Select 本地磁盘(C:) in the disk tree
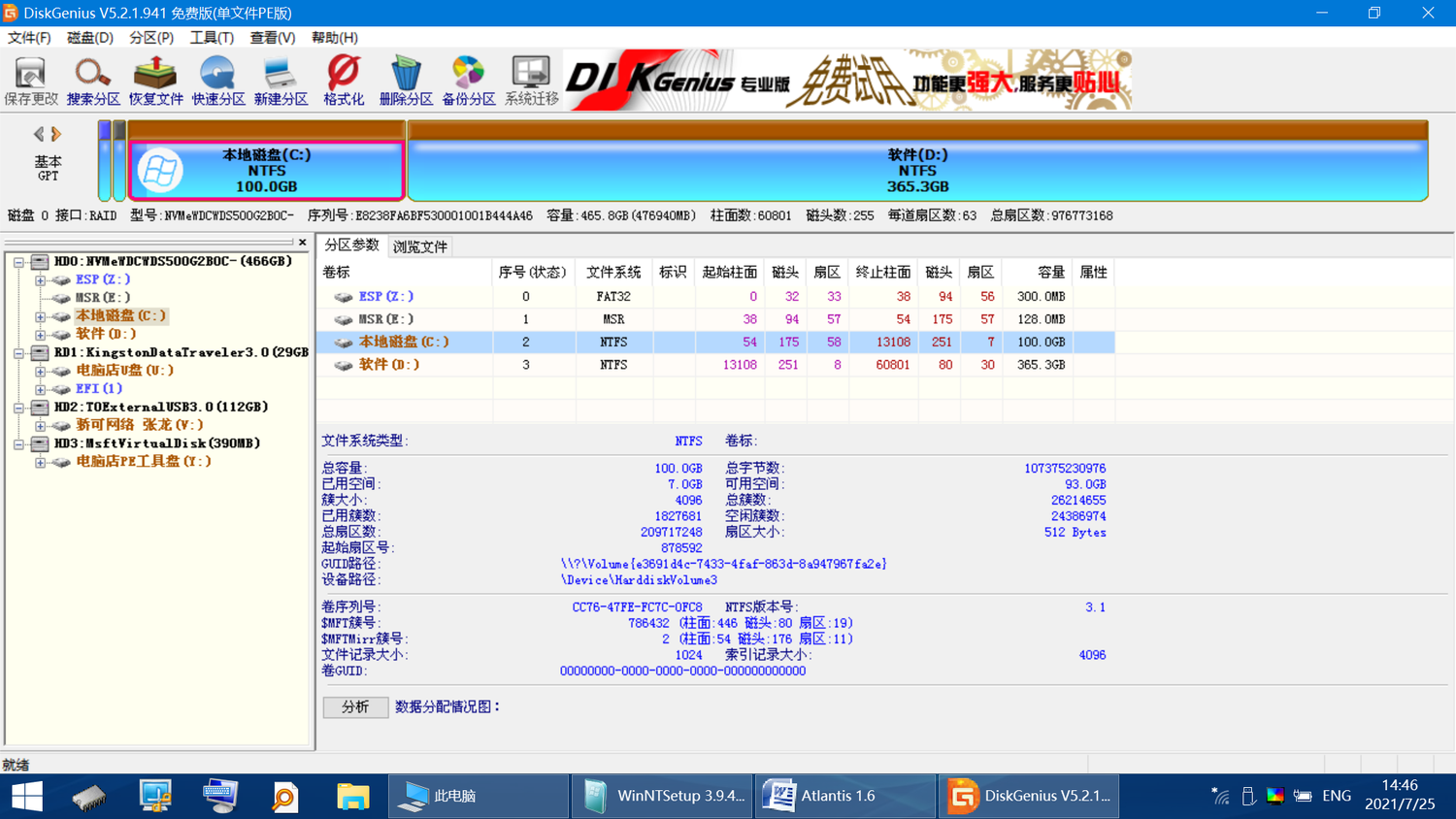Viewport: 1456px width, 819px height. [x=121, y=315]
